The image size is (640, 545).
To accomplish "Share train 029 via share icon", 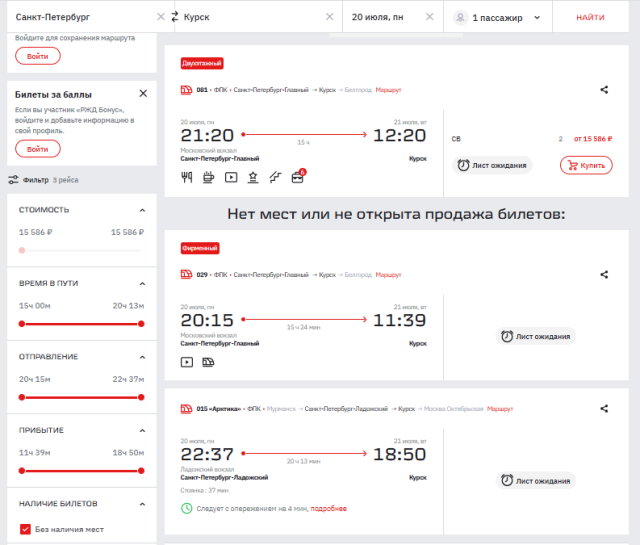I will point(604,275).
